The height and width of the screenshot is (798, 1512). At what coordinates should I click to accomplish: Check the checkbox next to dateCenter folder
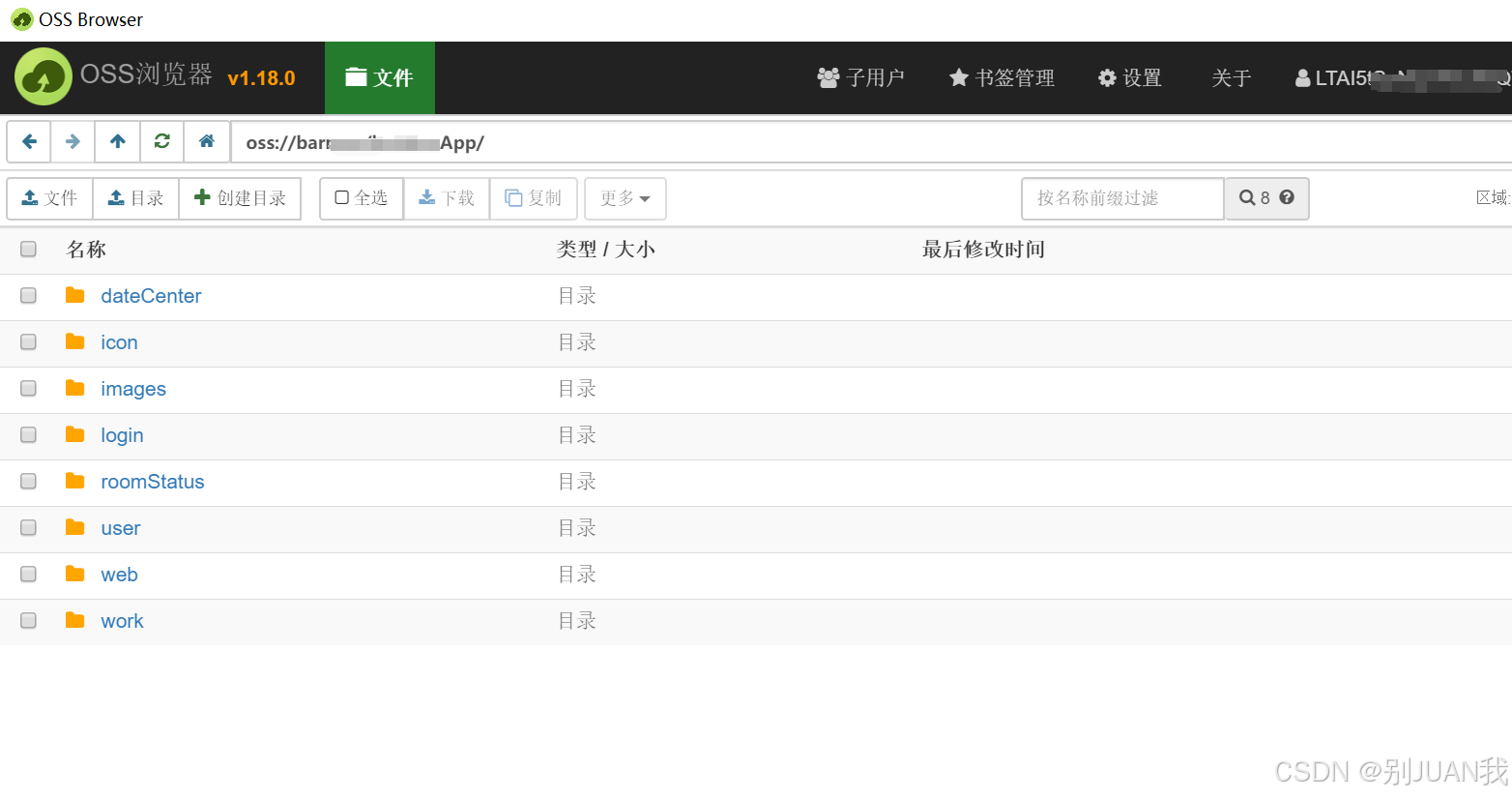pos(28,295)
